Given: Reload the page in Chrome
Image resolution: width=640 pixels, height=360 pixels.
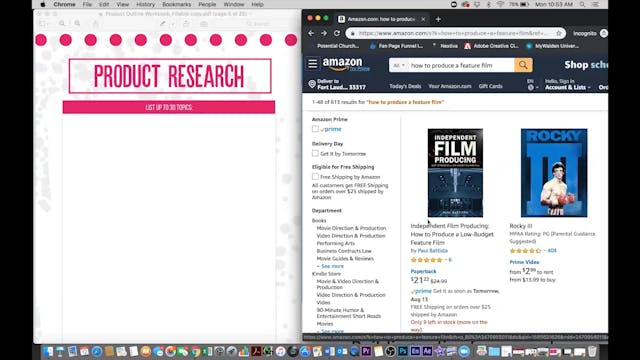Looking at the screenshot, I should pos(337,33).
